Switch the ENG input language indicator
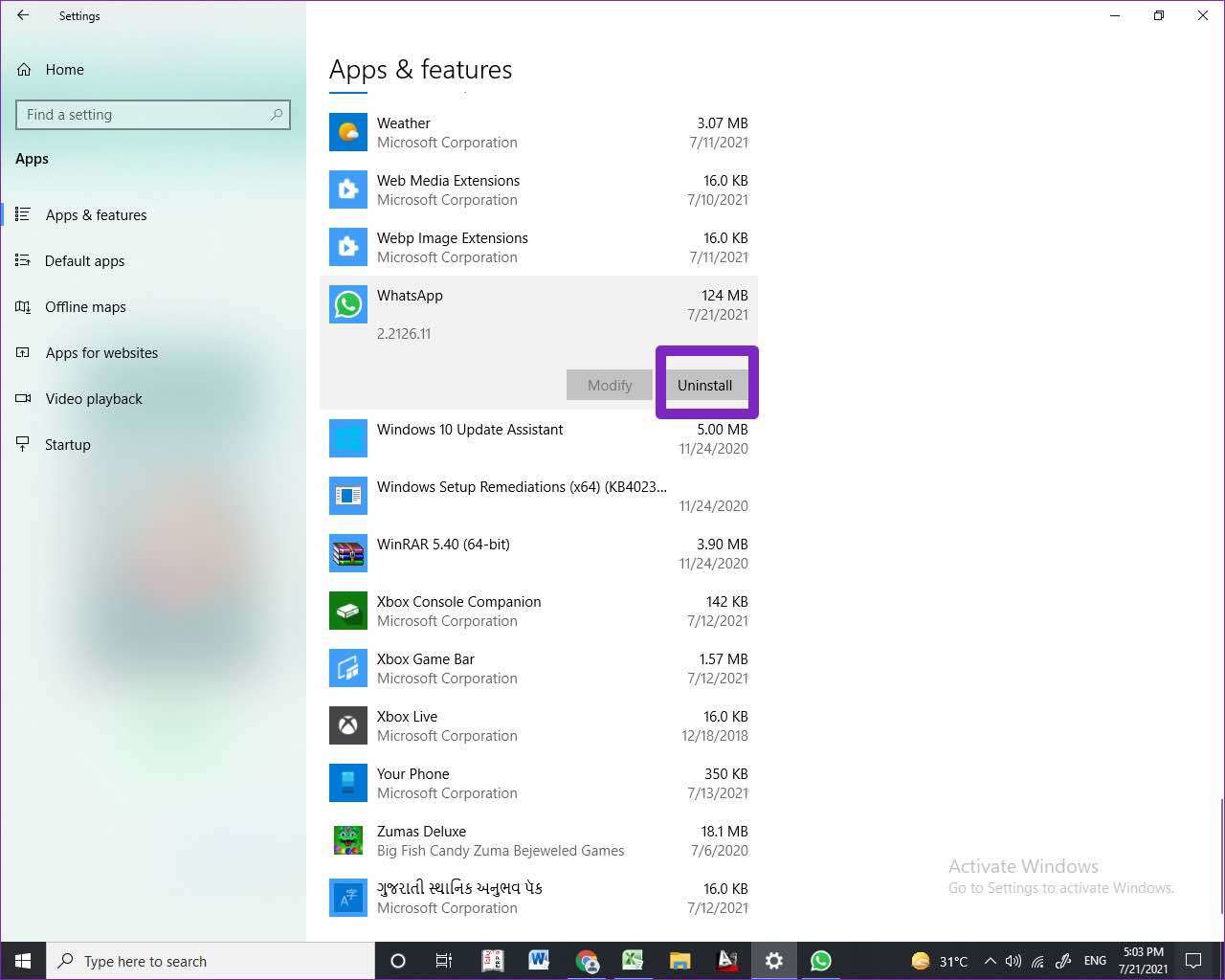This screenshot has width=1225, height=980. tap(1095, 961)
